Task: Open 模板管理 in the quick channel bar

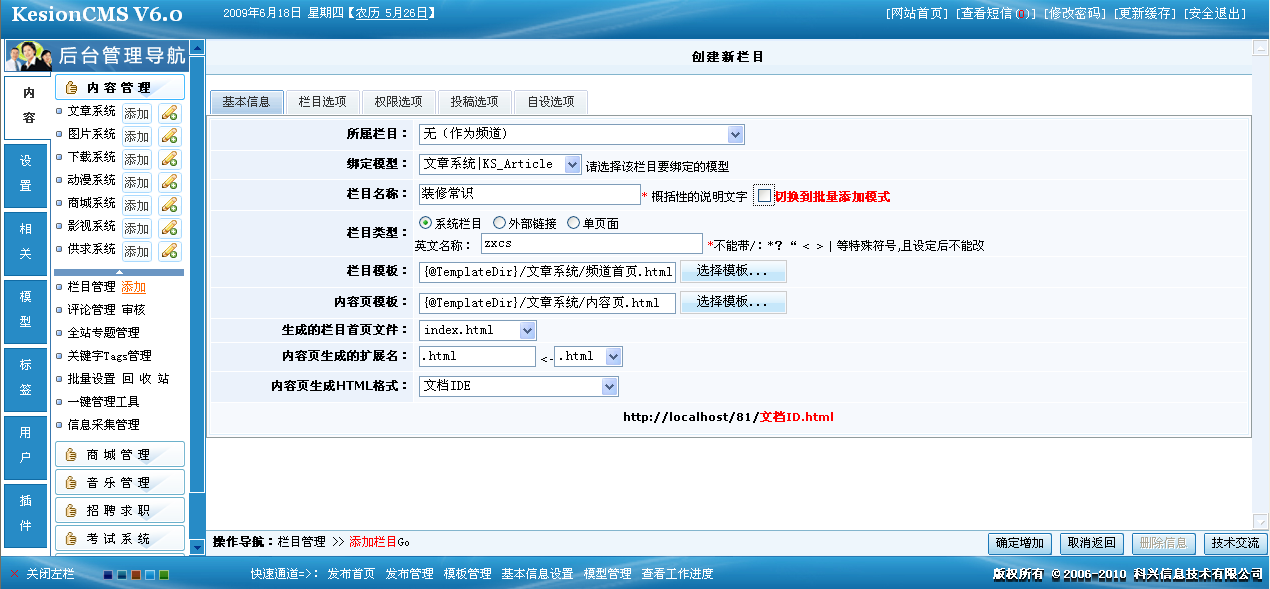Action: tap(467, 574)
